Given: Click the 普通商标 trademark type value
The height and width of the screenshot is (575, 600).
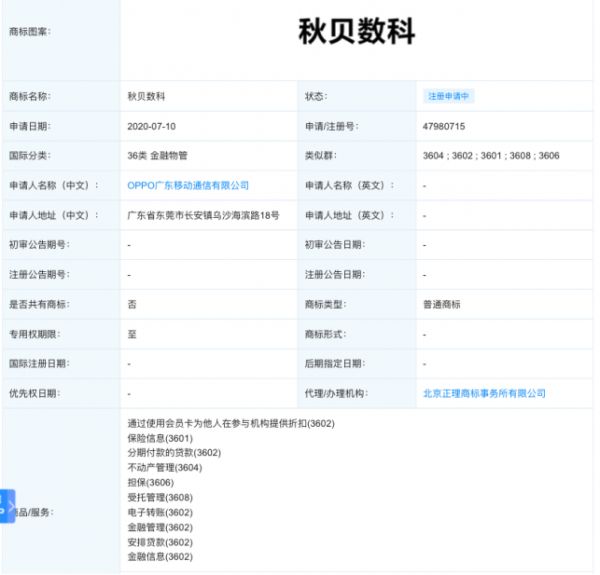Looking at the screenshot, I should [442, 304].
